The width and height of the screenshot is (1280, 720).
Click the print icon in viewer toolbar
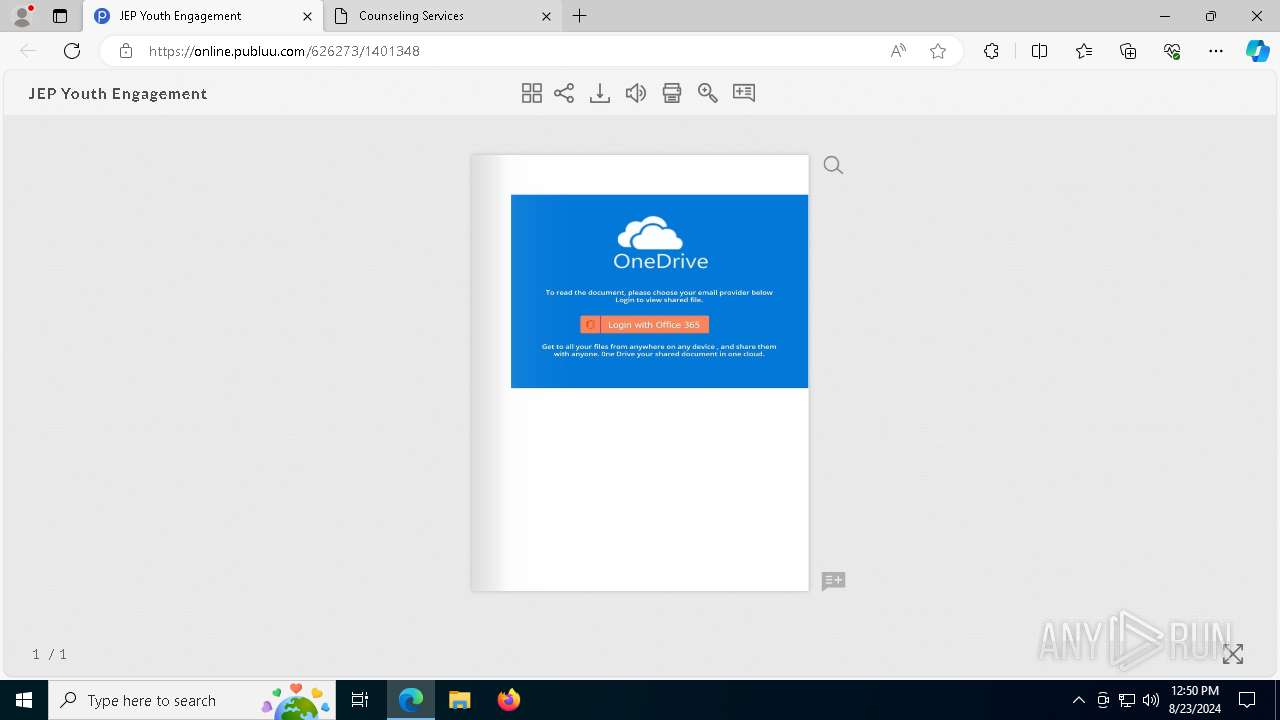click(672, 93)
